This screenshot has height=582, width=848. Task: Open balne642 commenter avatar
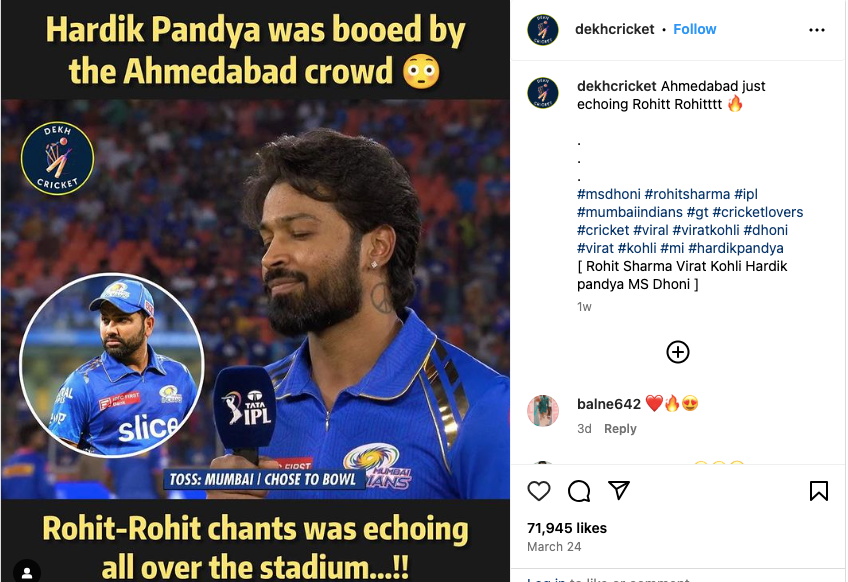click(543, 410)
